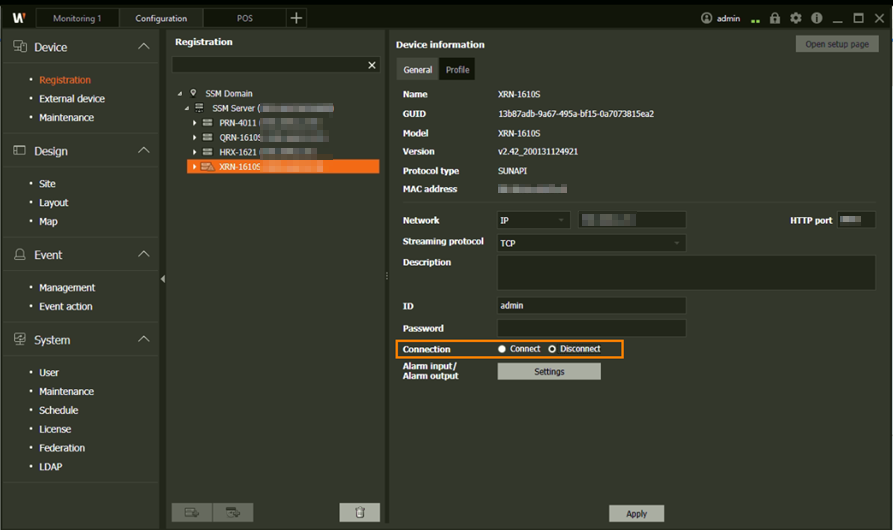Expand the selected XRN-1610S tree node
The width and height of the screenshot is (893, 530).
pos(194,167)
